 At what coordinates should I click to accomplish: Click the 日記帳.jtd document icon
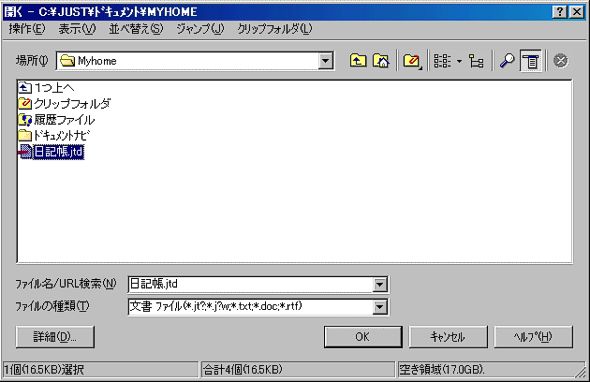pyautogui.click(x=25, y=152)
